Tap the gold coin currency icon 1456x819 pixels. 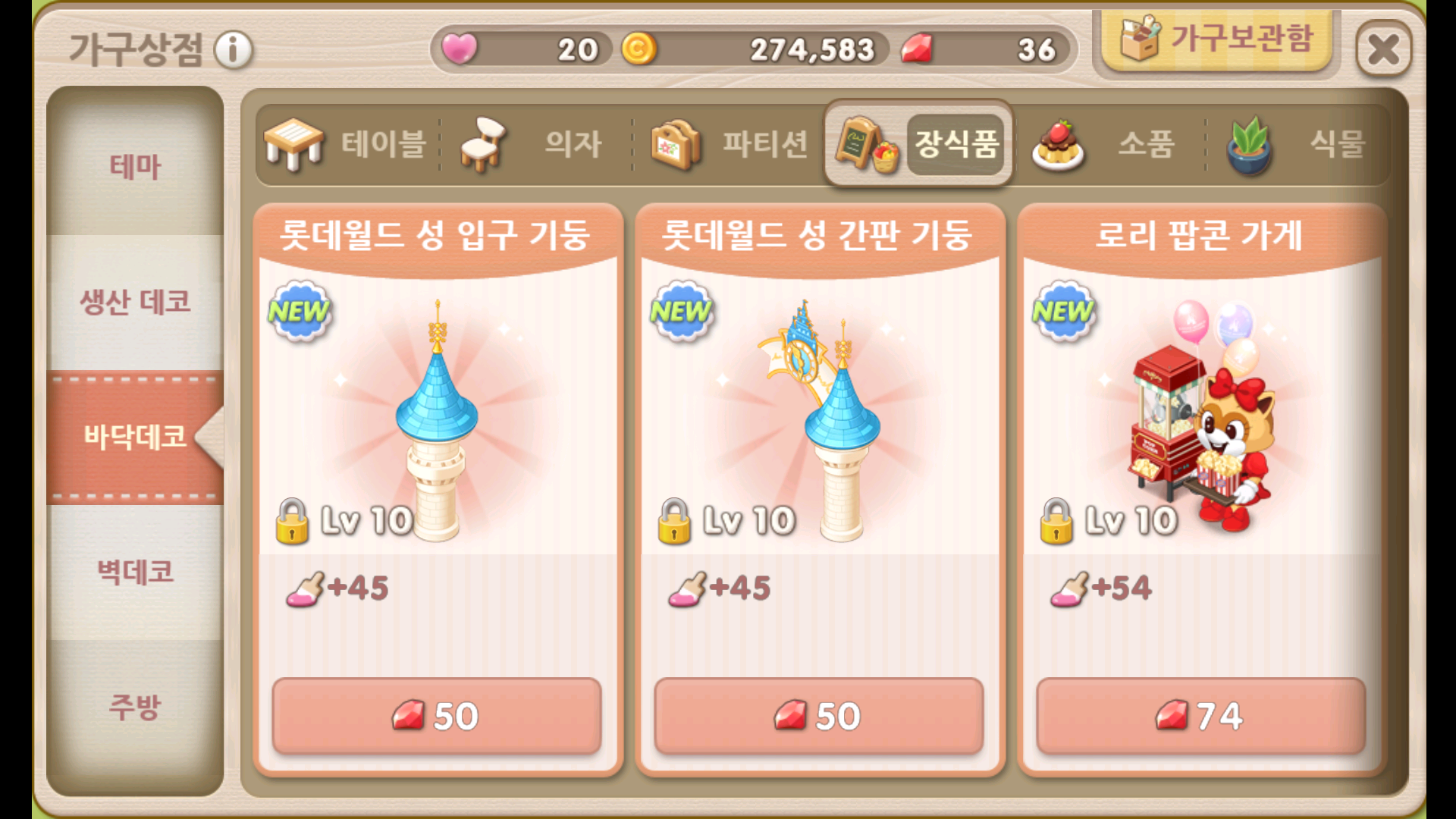(x=639, y=49)
